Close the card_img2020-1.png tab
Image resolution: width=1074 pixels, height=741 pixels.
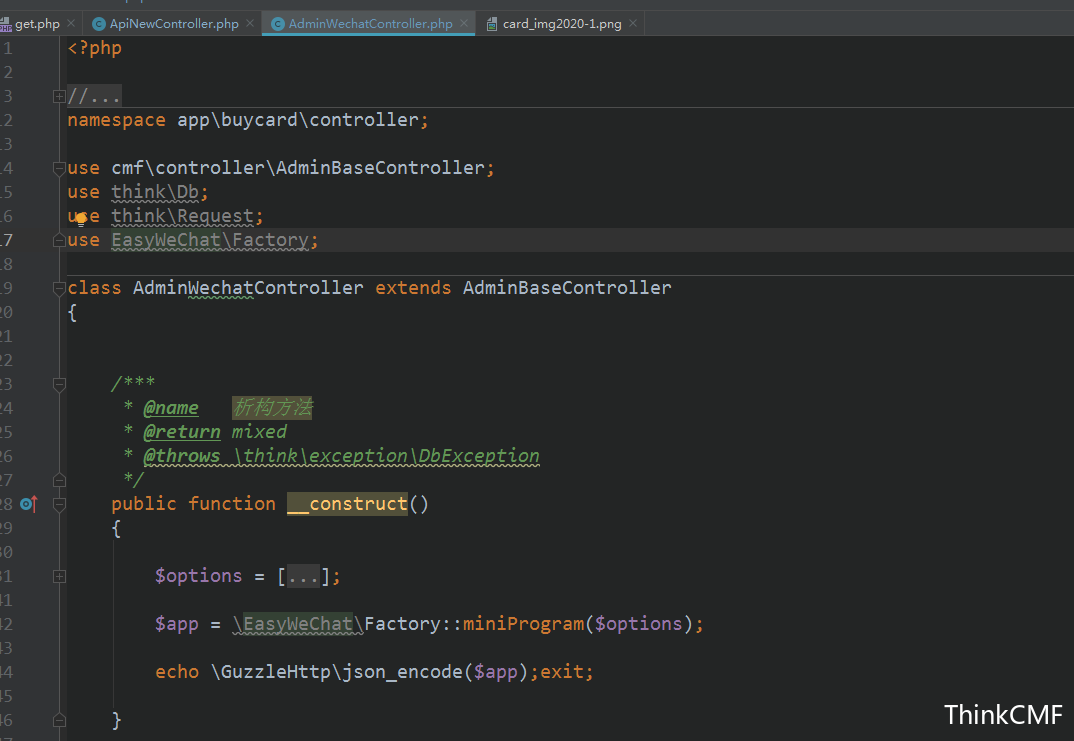click(x=633, y=23)
